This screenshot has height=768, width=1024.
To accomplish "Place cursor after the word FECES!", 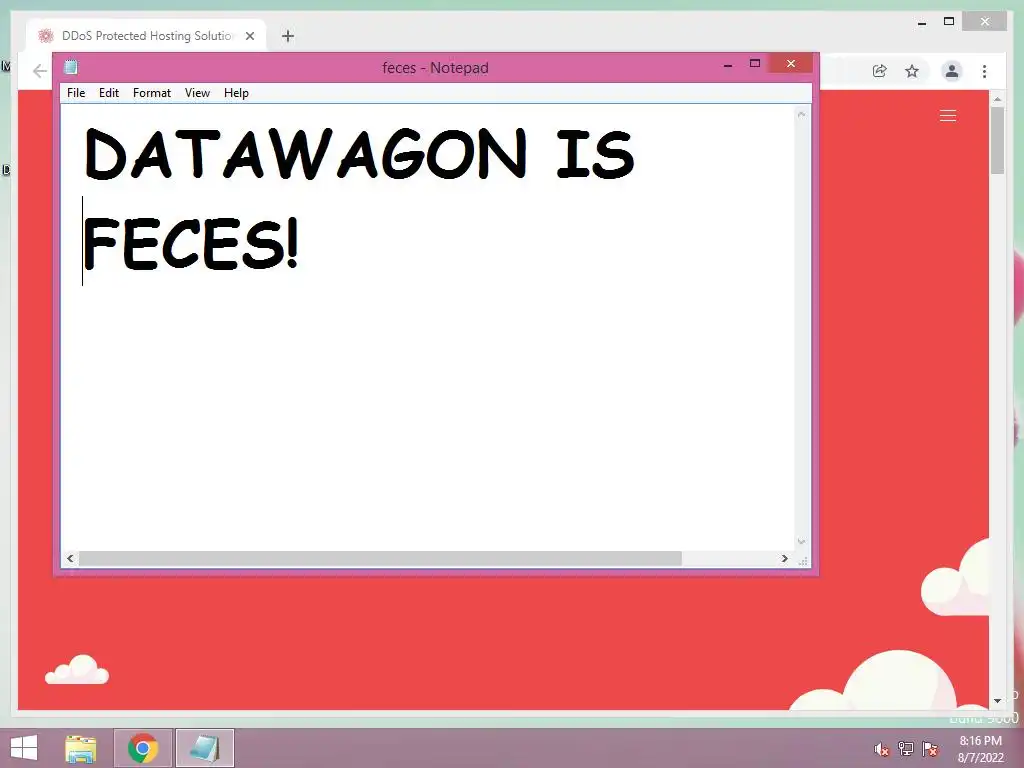I will pyautogui.click(x=300, y=242).
